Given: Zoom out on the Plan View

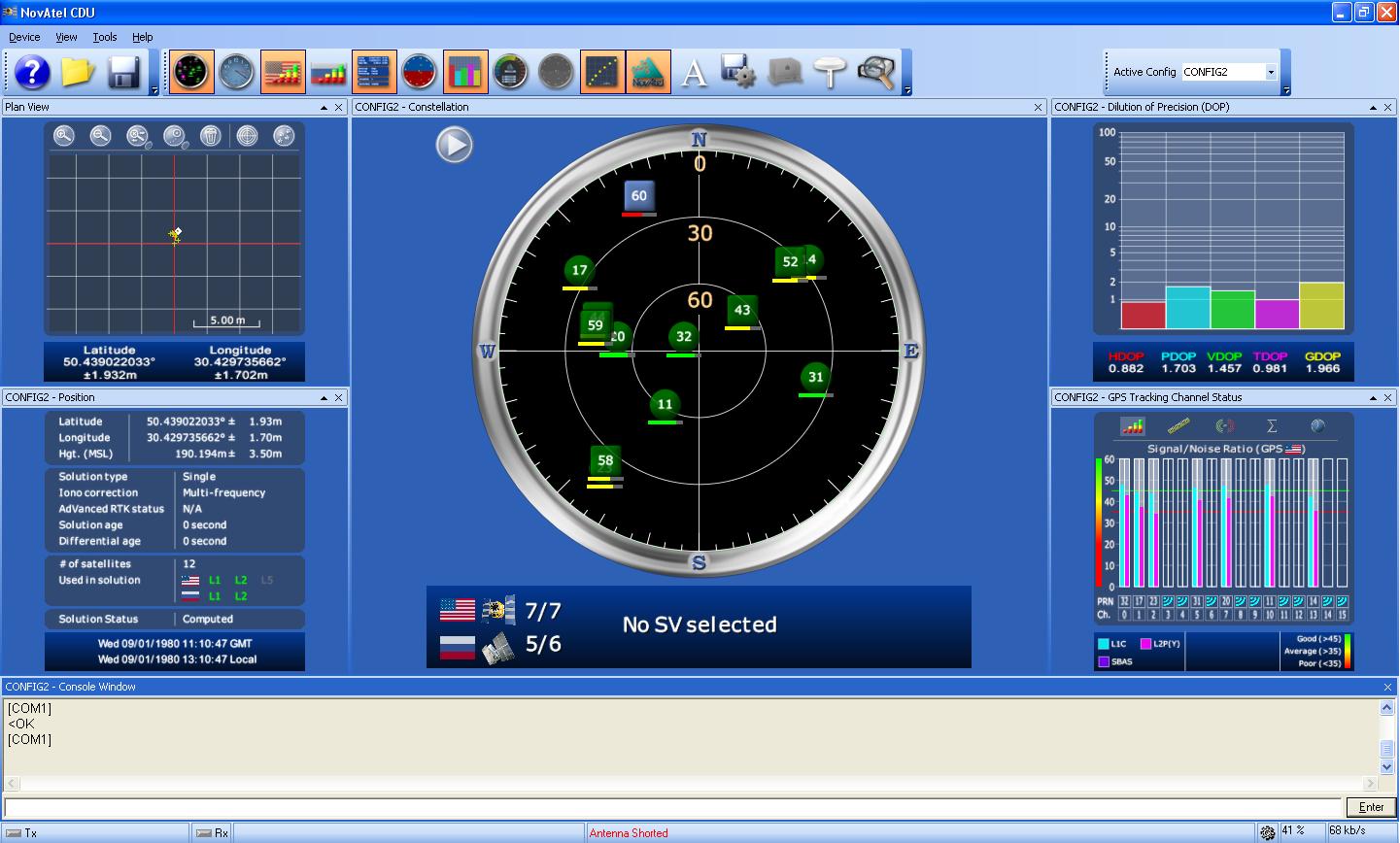Looking at the screenshot, I should 100,136.
